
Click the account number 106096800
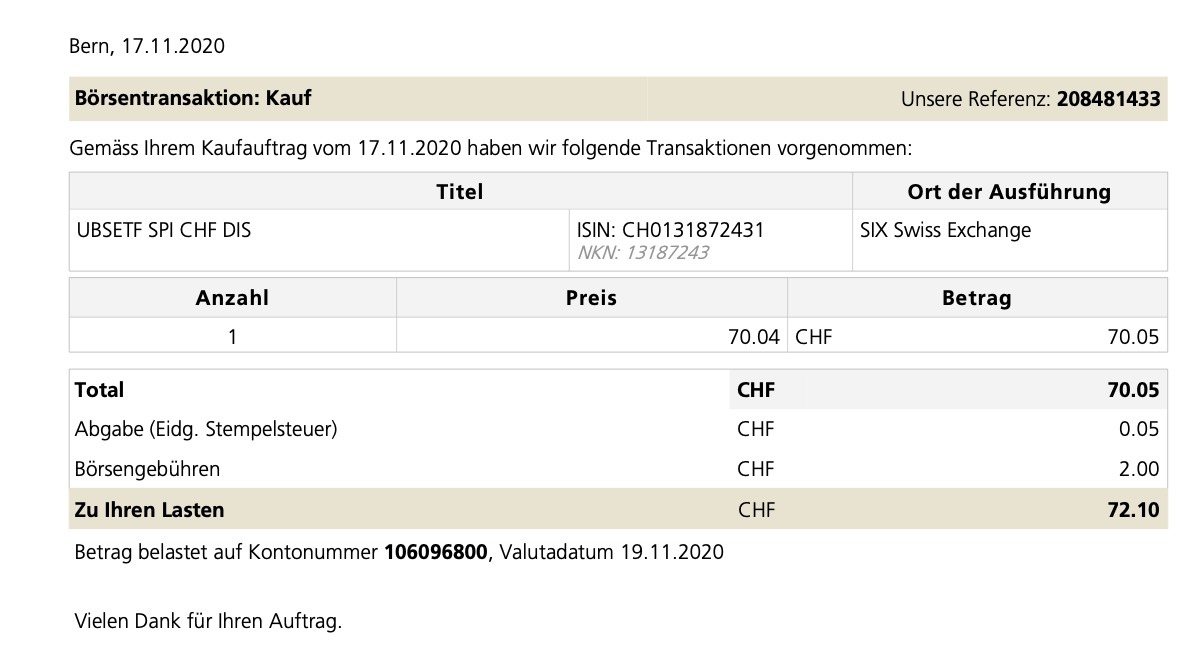click(436, 552)
